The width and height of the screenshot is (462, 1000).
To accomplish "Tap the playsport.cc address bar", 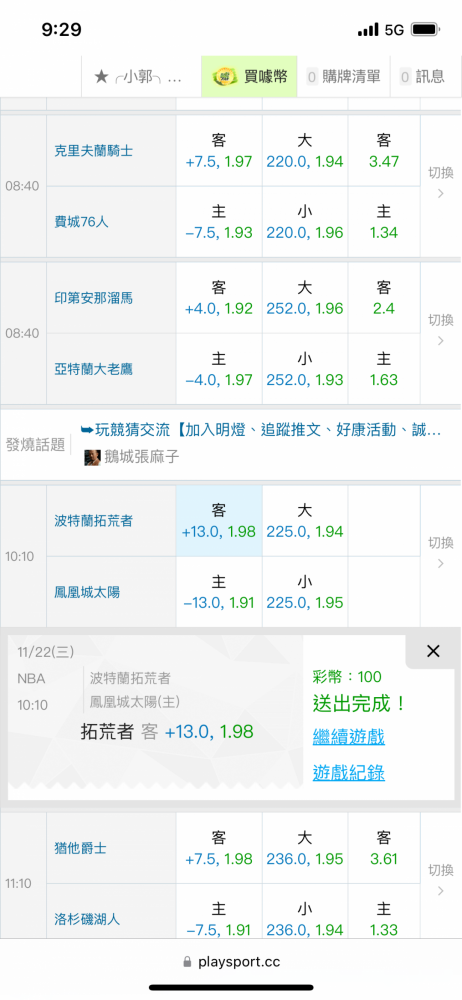I will (231, 962).
